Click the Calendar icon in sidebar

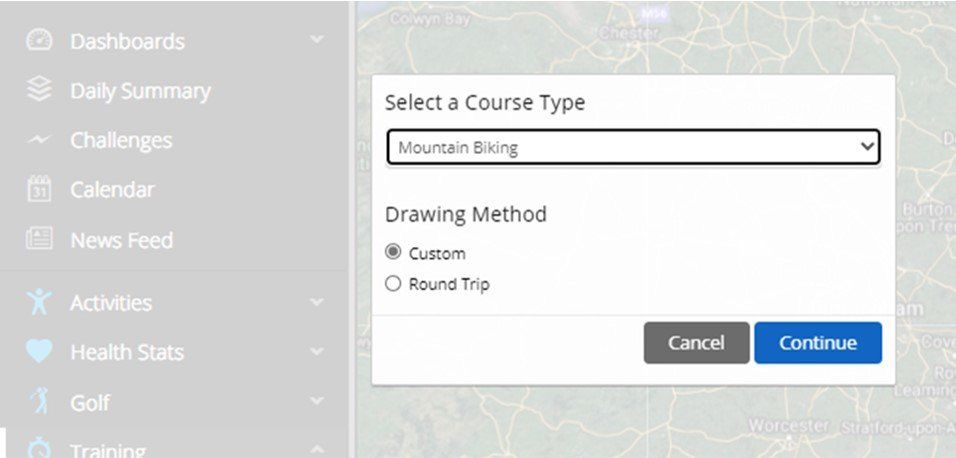tap(38, 189)
